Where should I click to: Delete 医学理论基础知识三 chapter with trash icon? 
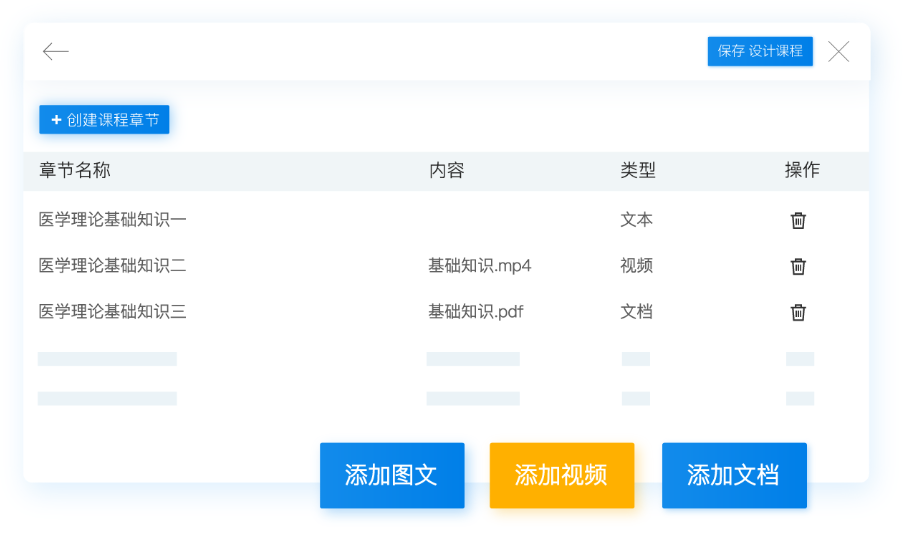(x=798, y=312)
